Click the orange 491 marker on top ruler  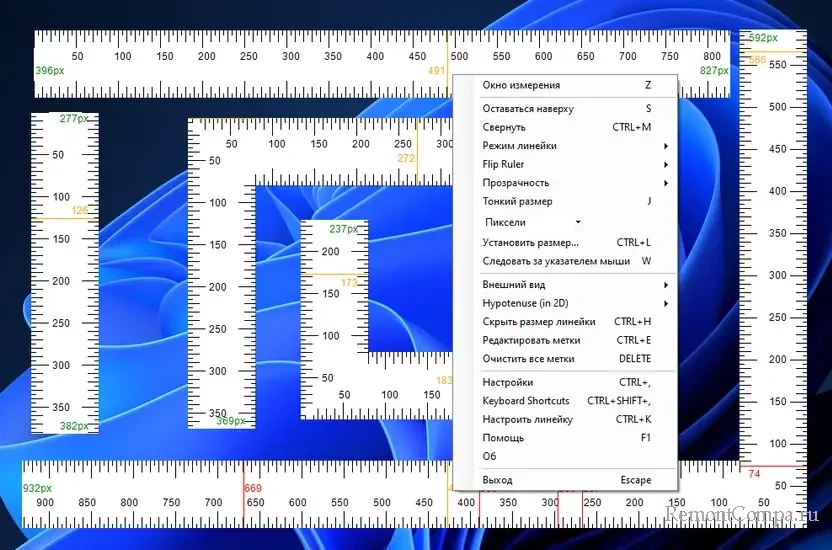pos(436,71)
